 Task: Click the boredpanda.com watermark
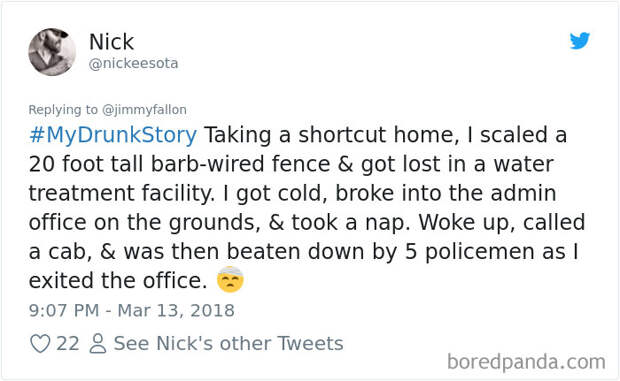click(x=526, y=362)
